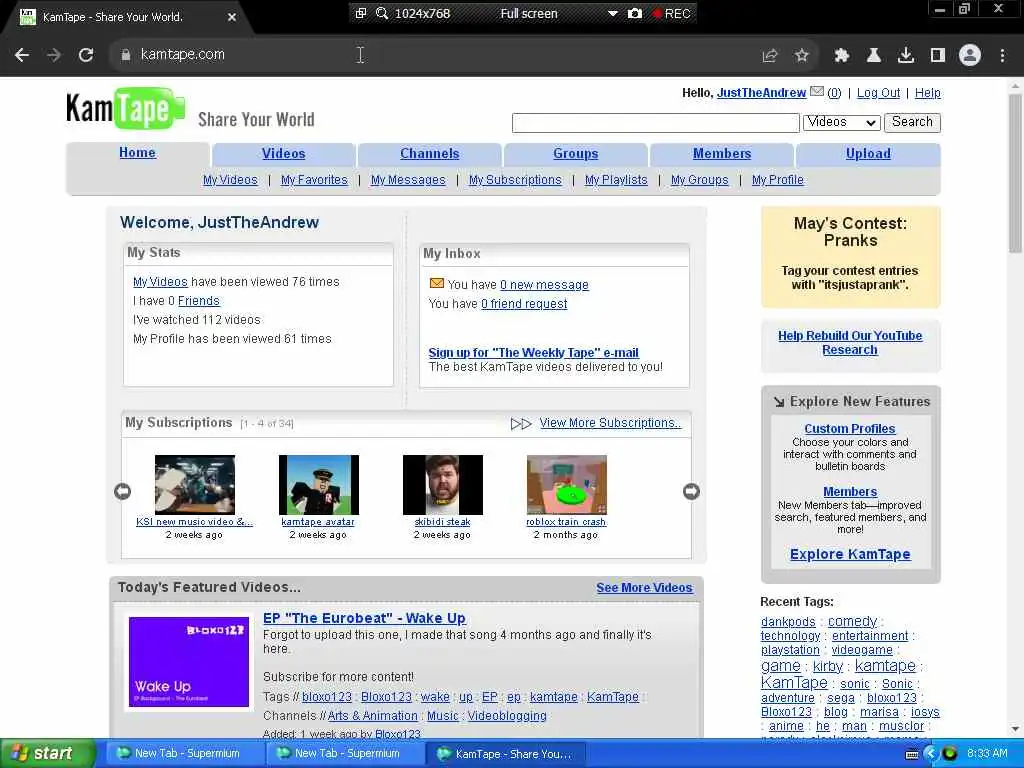Viewport: 1024px width, 768px height.
Task: Open the Channels tab
Action: [x=430, y=153]
